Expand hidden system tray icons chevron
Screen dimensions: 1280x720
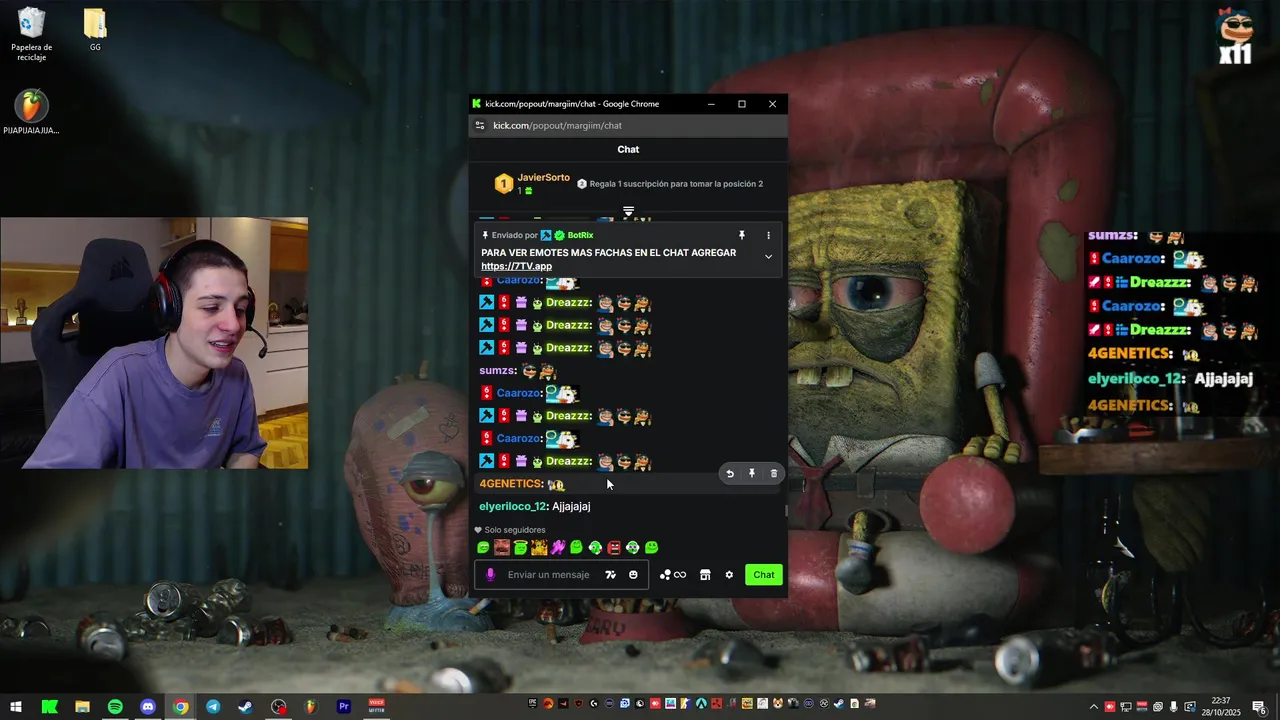1093,707
